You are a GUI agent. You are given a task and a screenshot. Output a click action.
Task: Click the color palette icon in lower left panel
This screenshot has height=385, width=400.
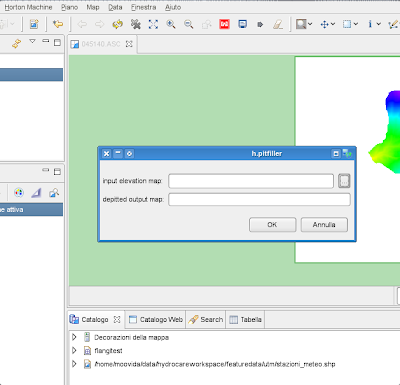point(19,193)
